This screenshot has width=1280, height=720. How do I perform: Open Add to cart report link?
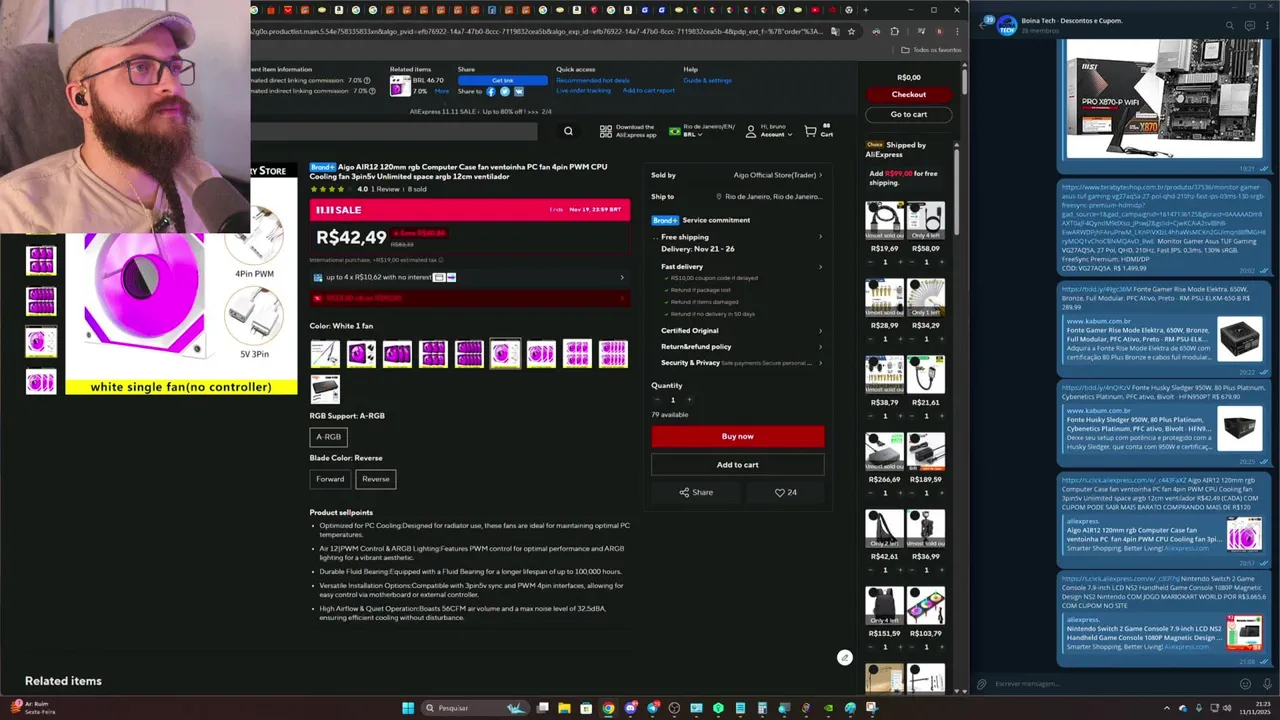(649, 90)
